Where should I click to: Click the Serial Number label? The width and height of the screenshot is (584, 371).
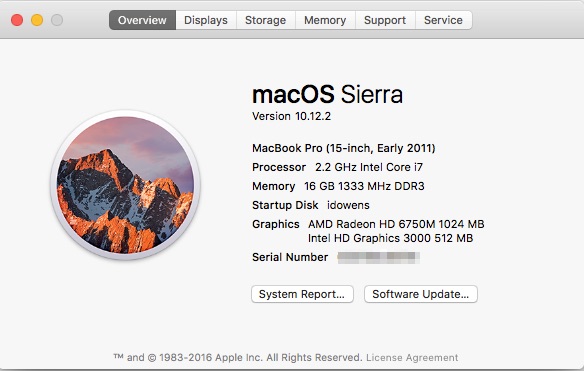[290, 257]
